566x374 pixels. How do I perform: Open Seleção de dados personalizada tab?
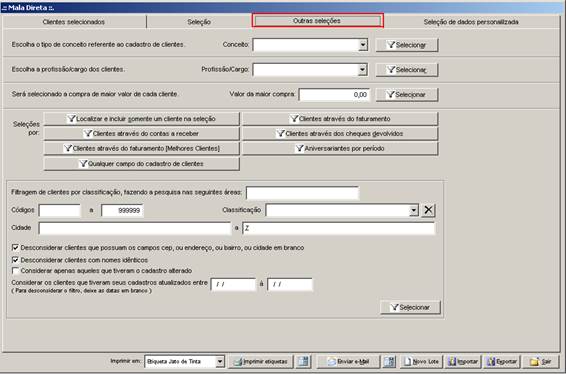tap(471, 22)
